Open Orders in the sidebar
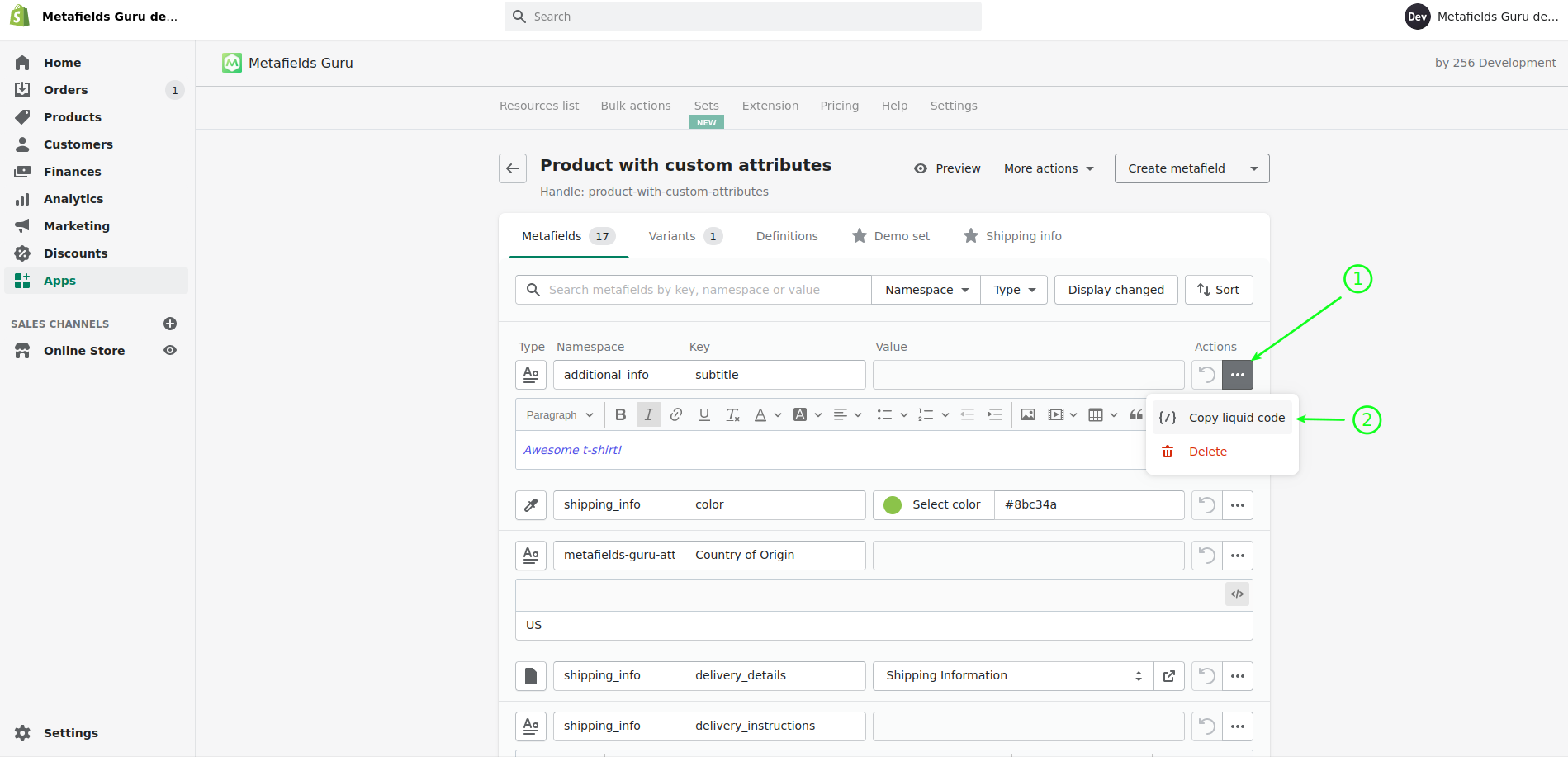Viewport: 1568px width, 757px height. tap(97, 90)
